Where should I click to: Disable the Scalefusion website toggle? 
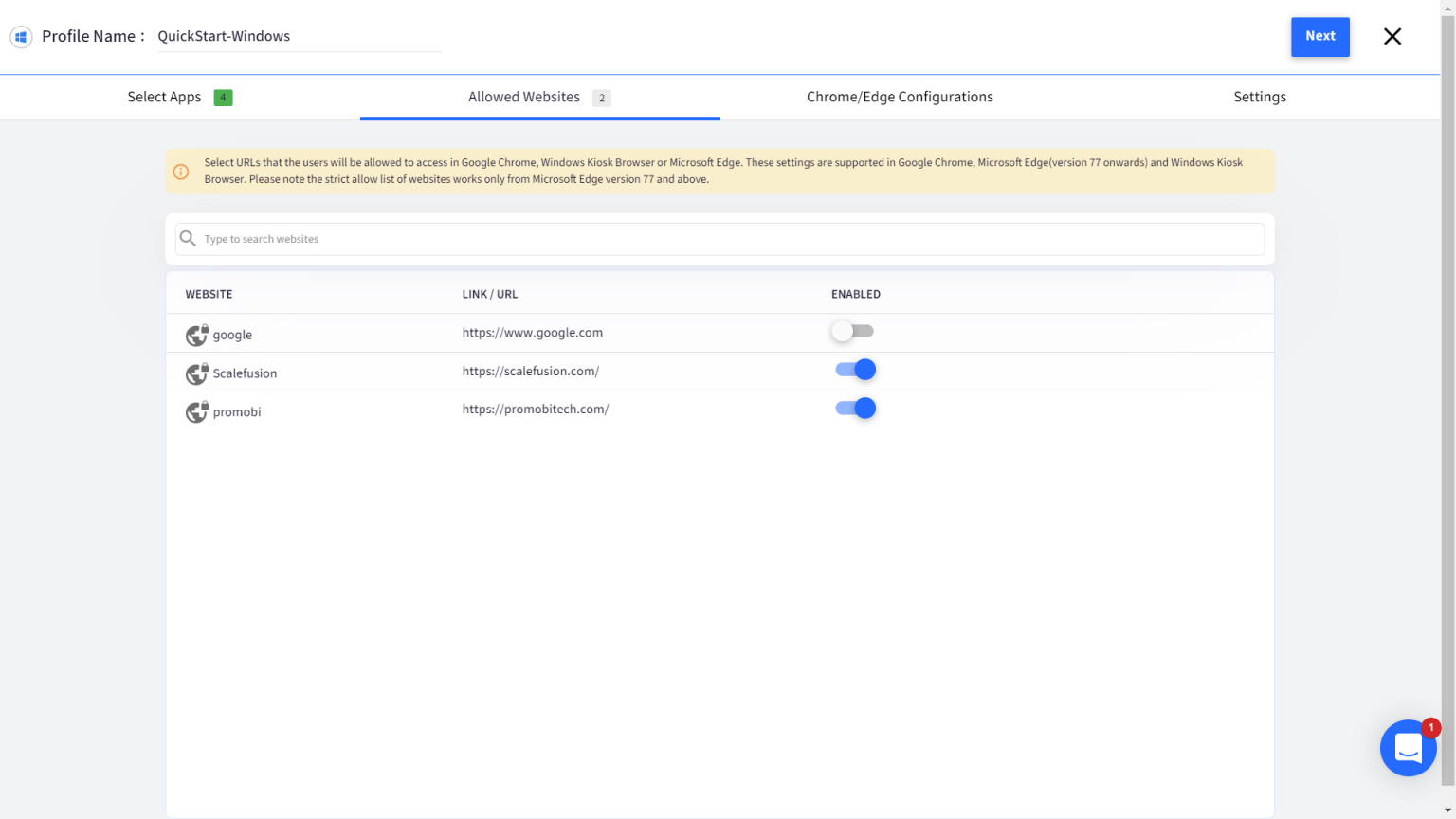pos(854,369)
